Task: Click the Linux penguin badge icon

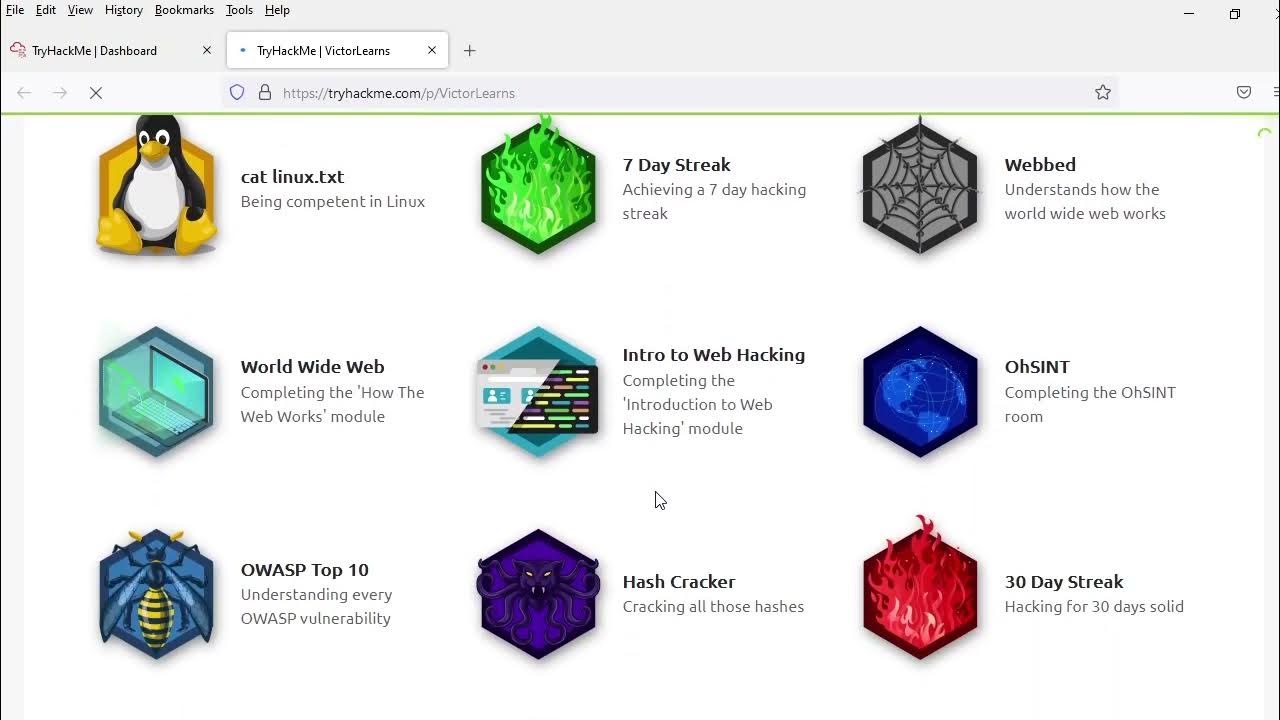Action: 156,186
